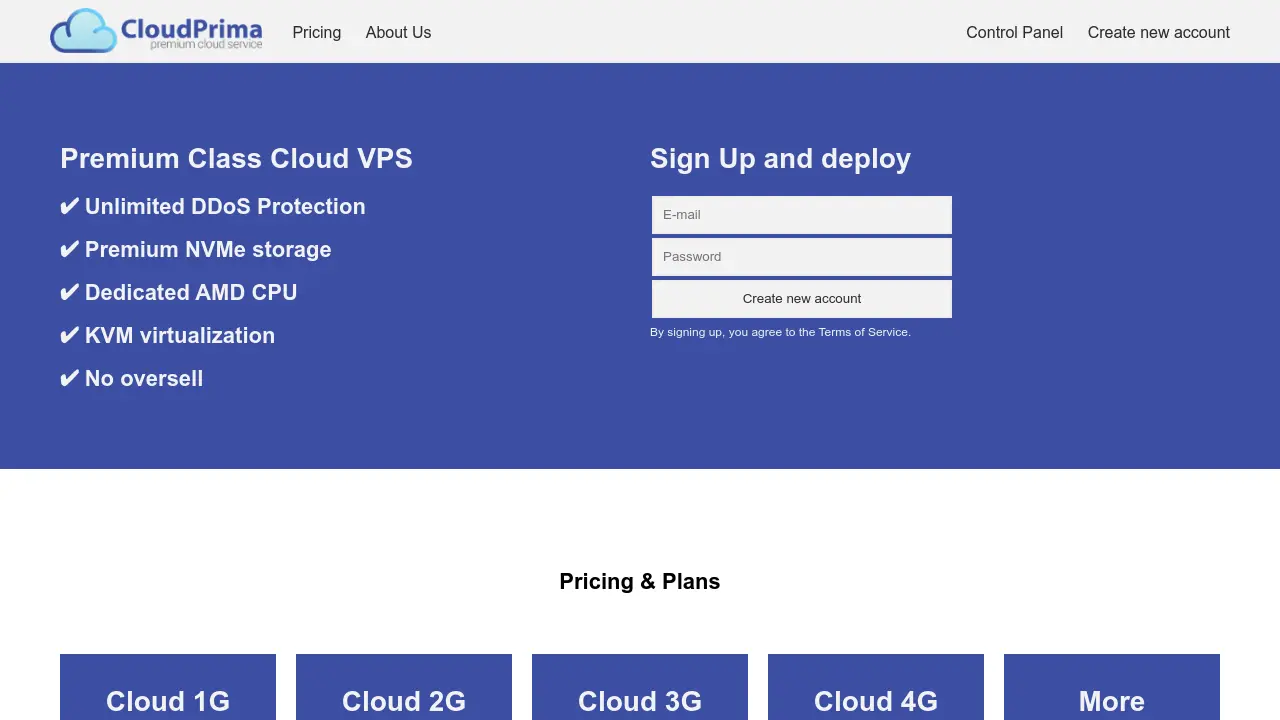The image size is (1280, 720).
Task: Open the Pricing page
Action: tap(316, 32)
